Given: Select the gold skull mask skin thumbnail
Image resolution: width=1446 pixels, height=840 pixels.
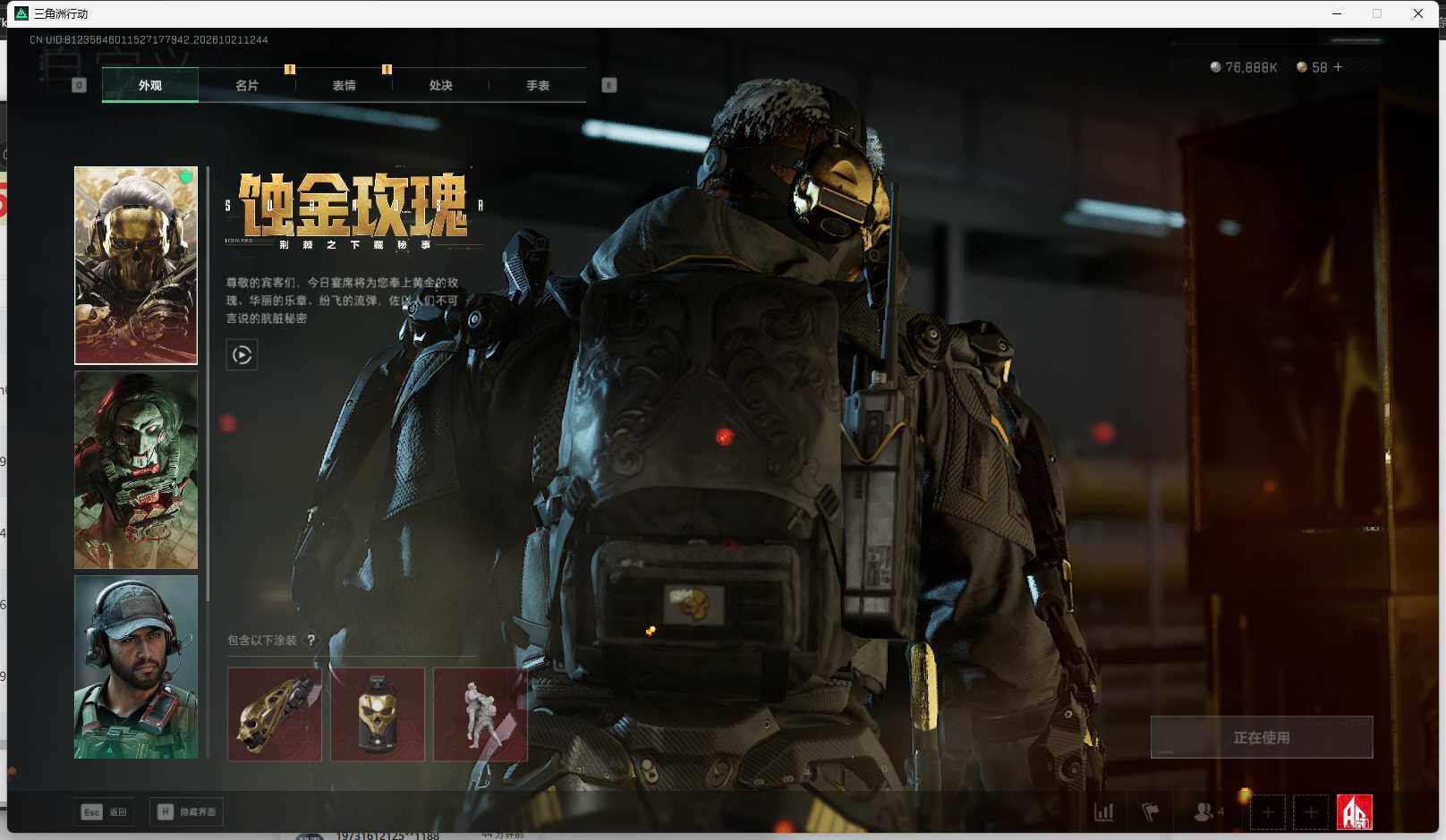Looking at the screenshot, I should click(136, 265).
